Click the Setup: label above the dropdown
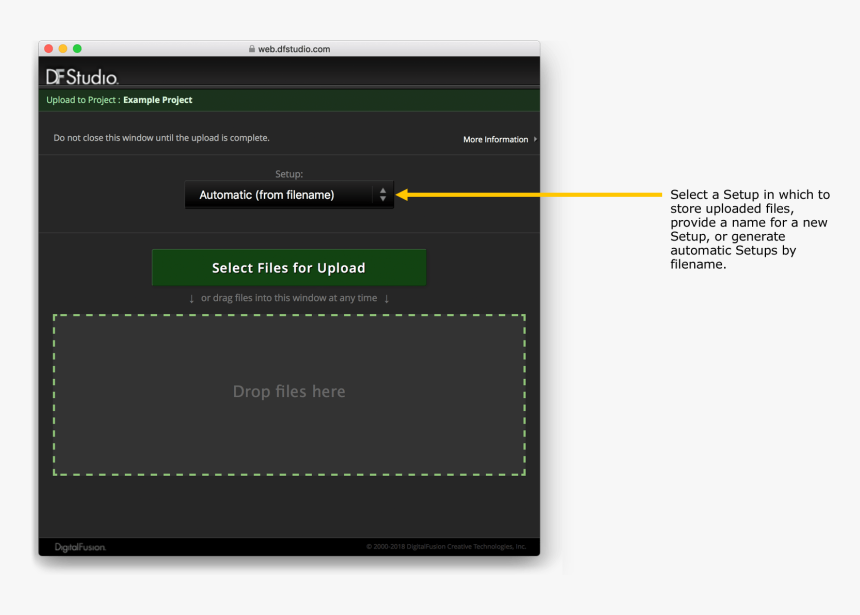 pyautogui.click(x=289, y=174)
